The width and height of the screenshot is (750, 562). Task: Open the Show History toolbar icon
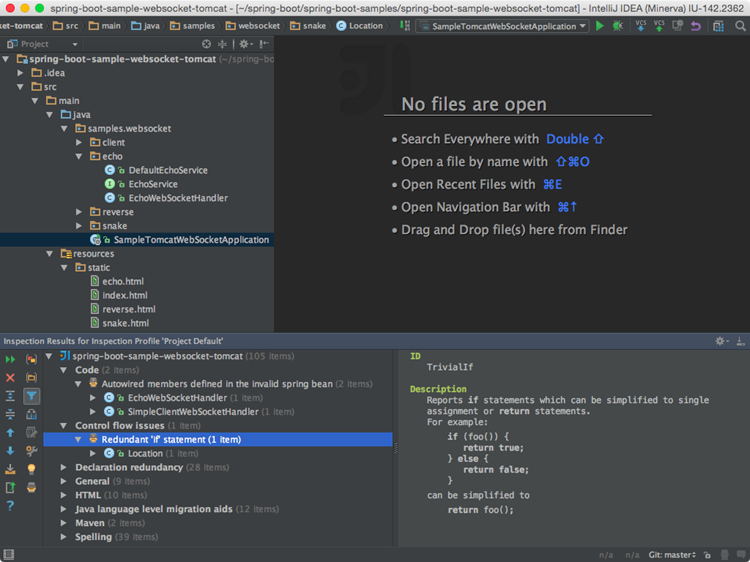(x=677, y=26)
